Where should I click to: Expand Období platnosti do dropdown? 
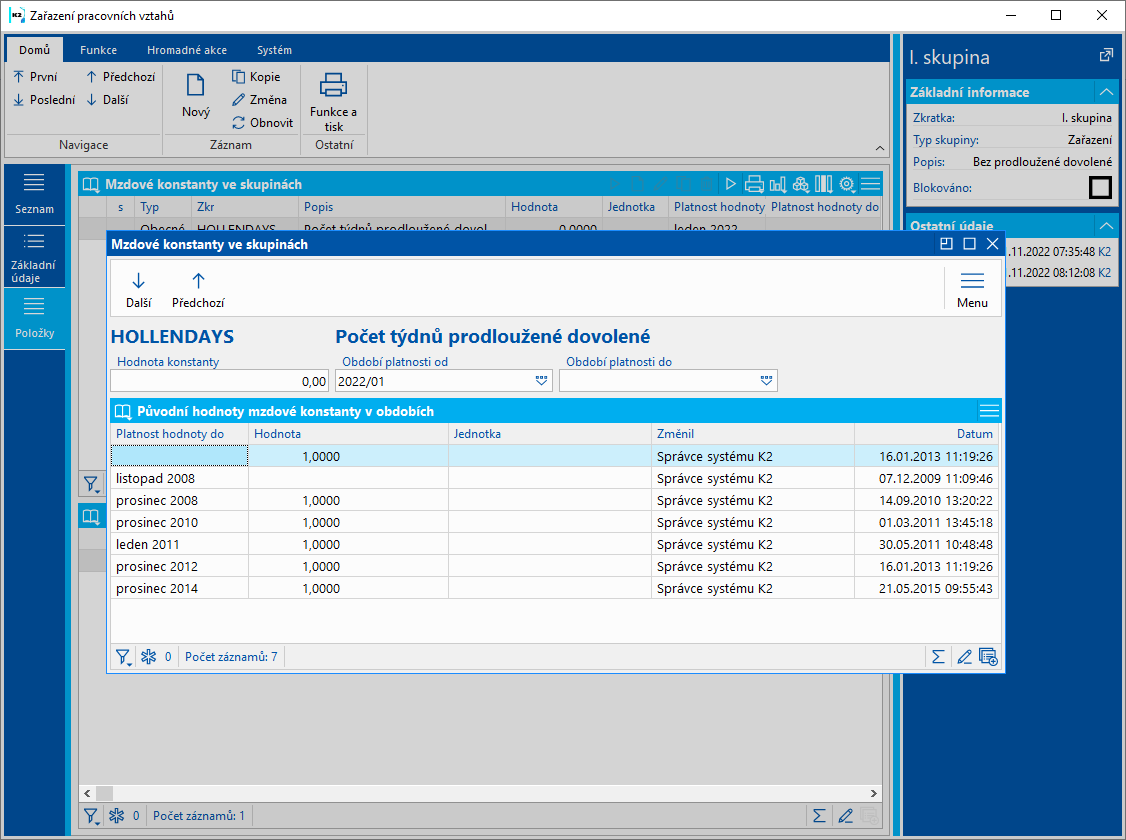tap(766, 381)
